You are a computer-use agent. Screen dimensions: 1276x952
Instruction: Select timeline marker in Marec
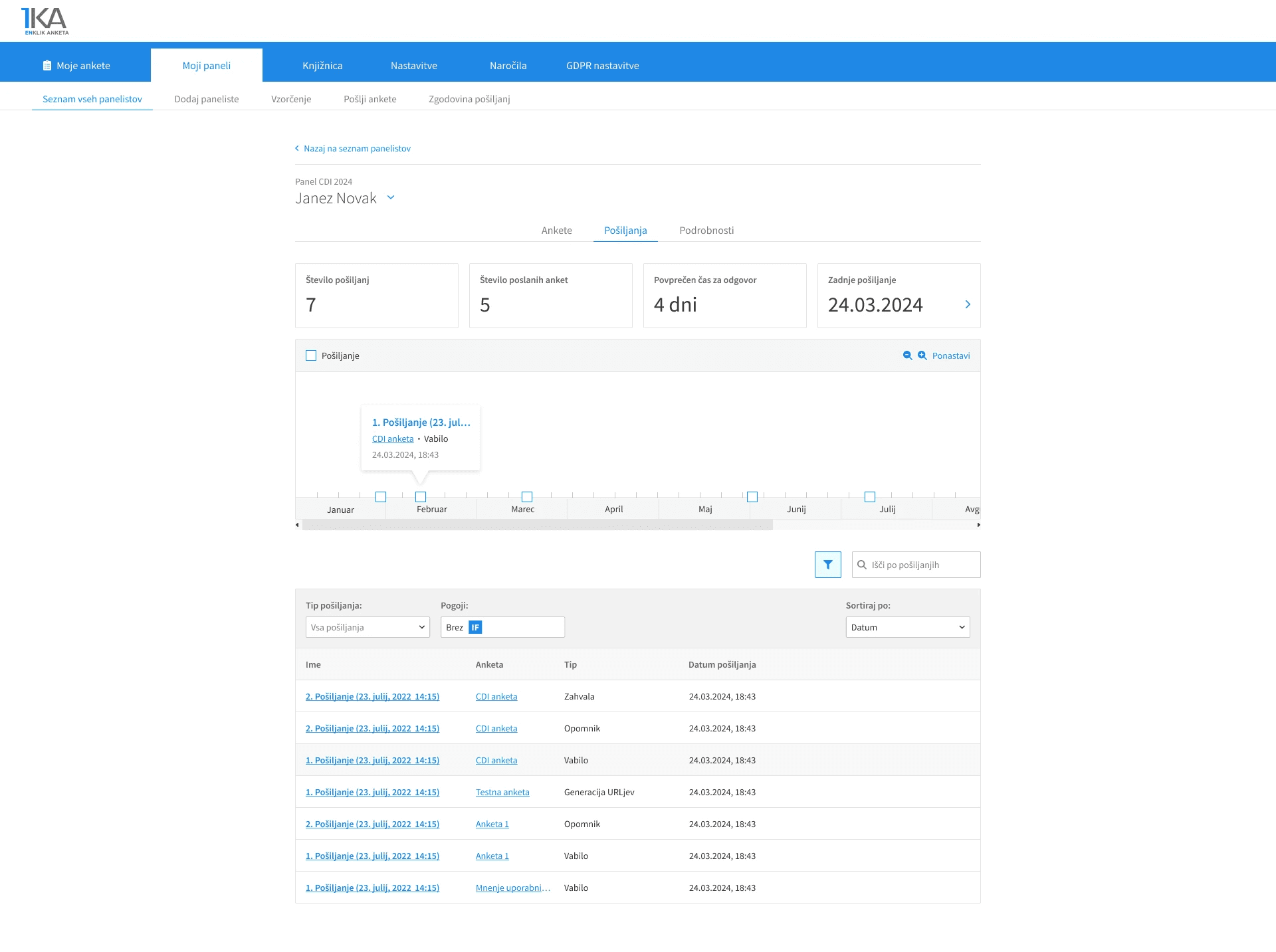527,497
